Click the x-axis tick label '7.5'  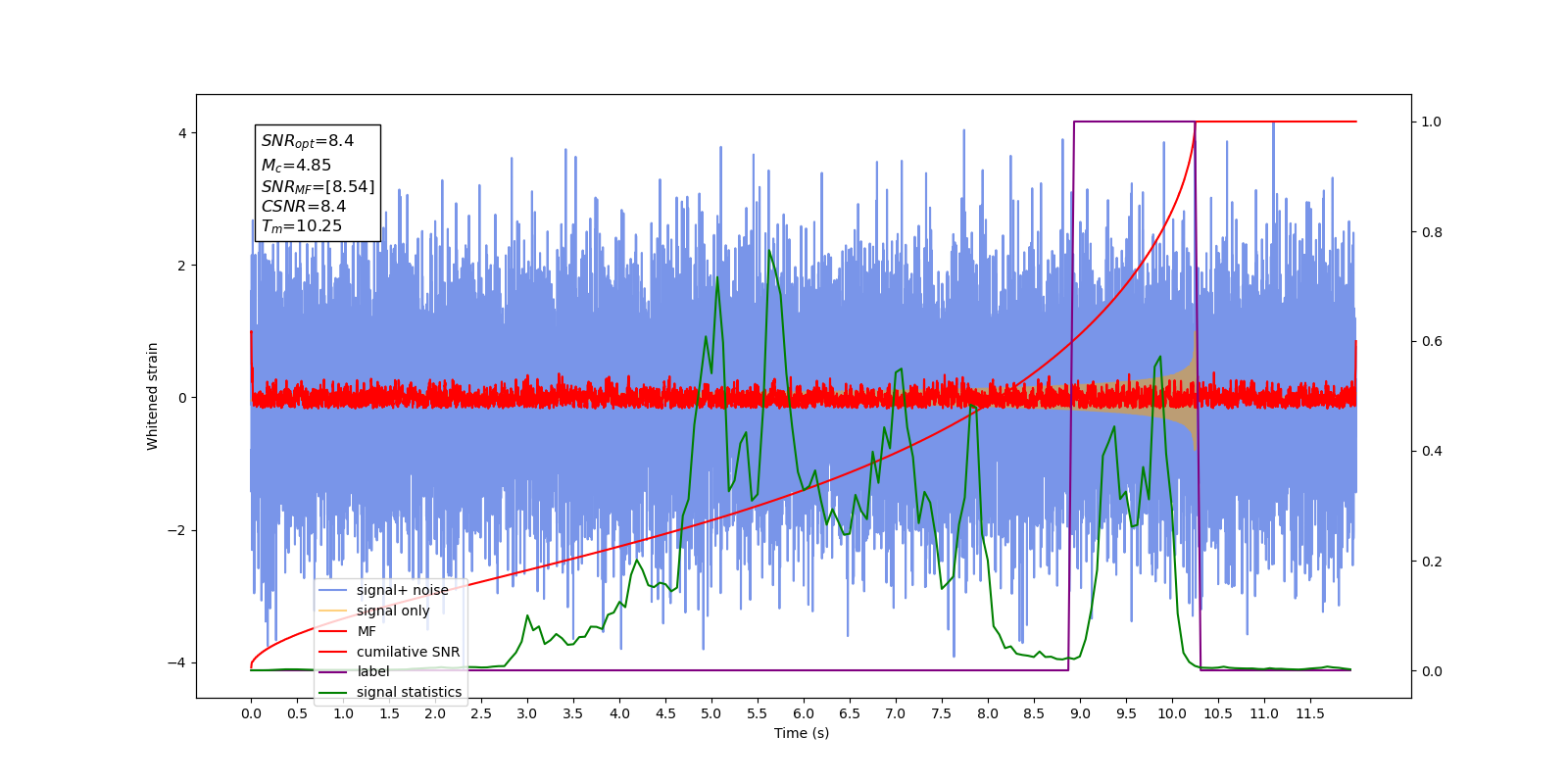pos(942,713)
